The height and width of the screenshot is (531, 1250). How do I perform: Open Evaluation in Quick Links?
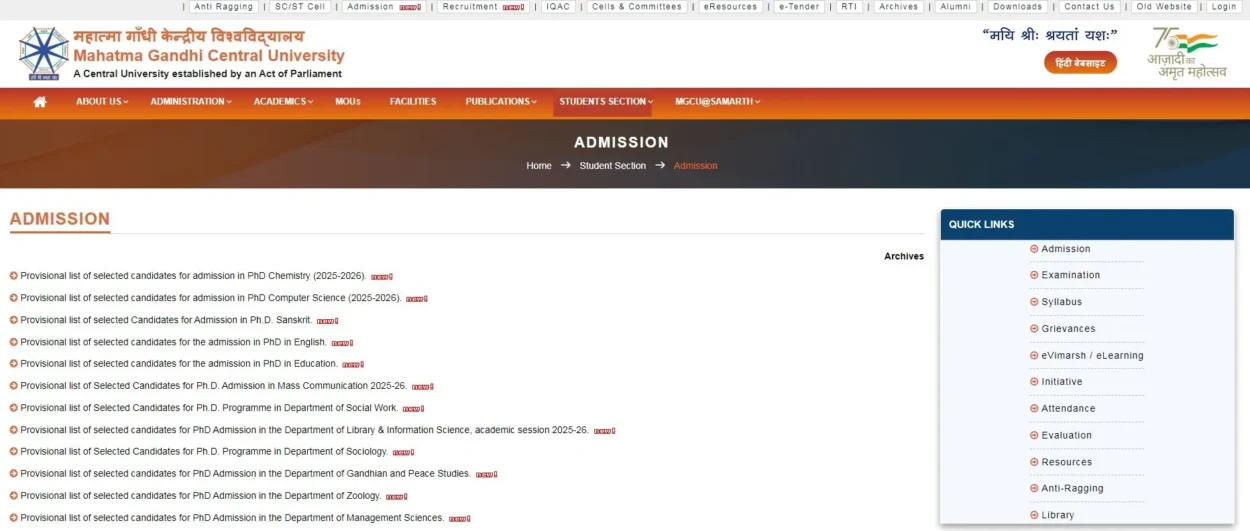click(1067, 436)
